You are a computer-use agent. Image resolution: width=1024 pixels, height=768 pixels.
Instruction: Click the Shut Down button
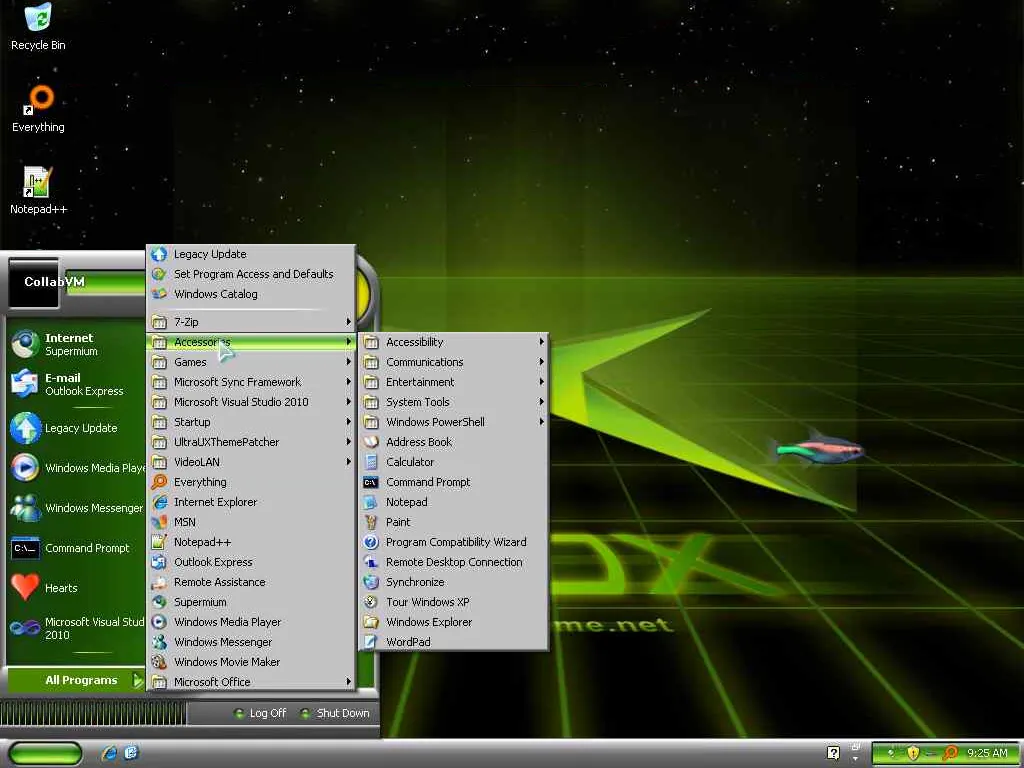click(335, 713)
